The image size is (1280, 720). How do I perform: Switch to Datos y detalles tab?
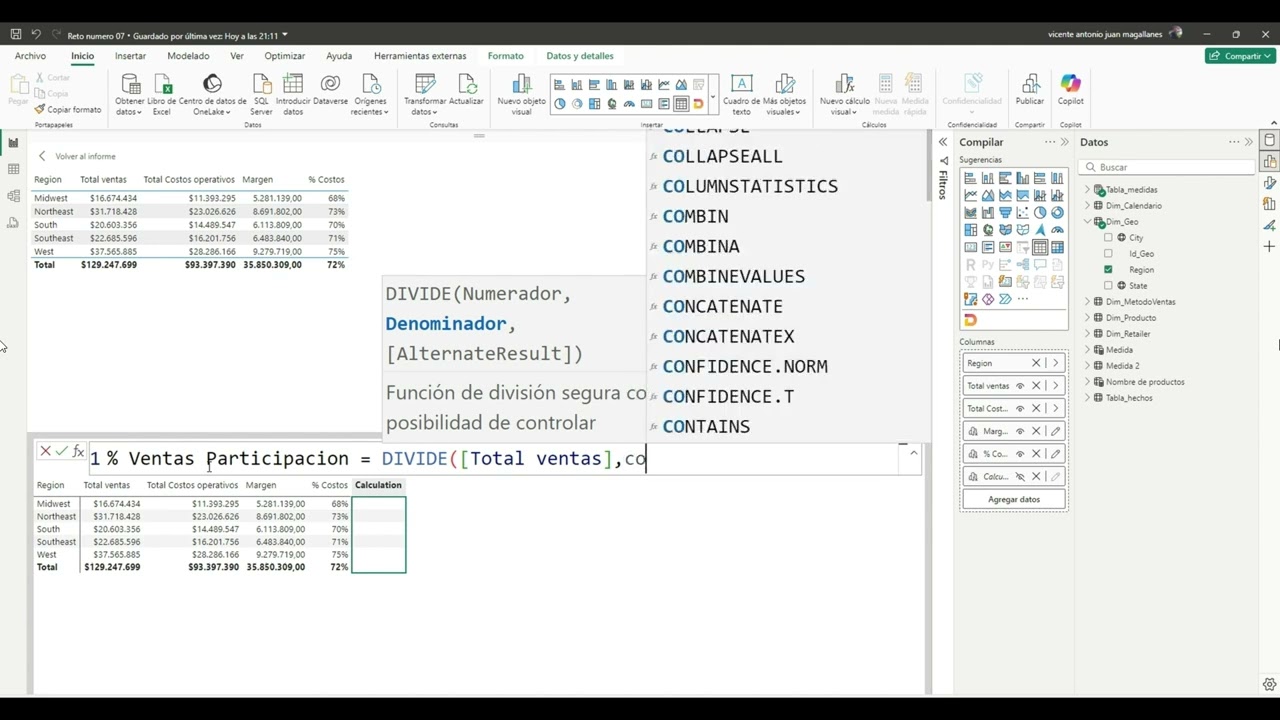[580, 56]
